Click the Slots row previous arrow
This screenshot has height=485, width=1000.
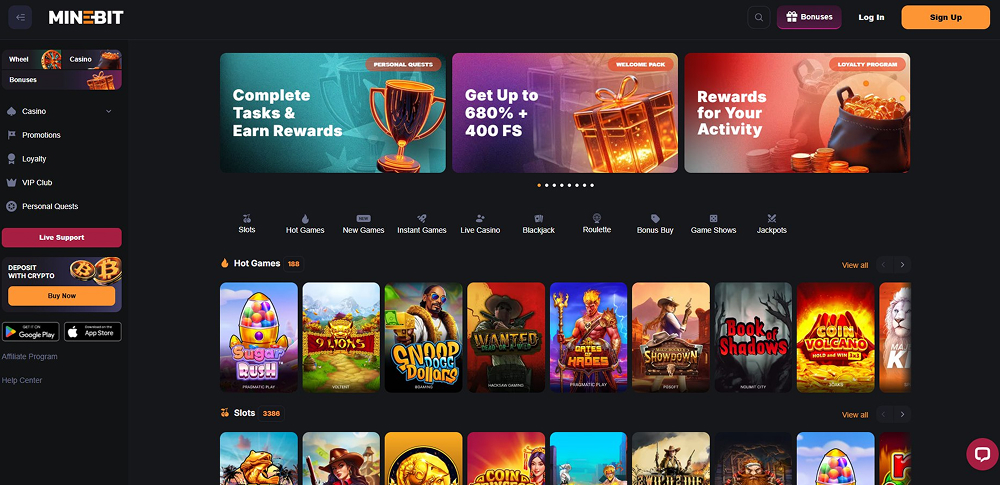(884, 414)
